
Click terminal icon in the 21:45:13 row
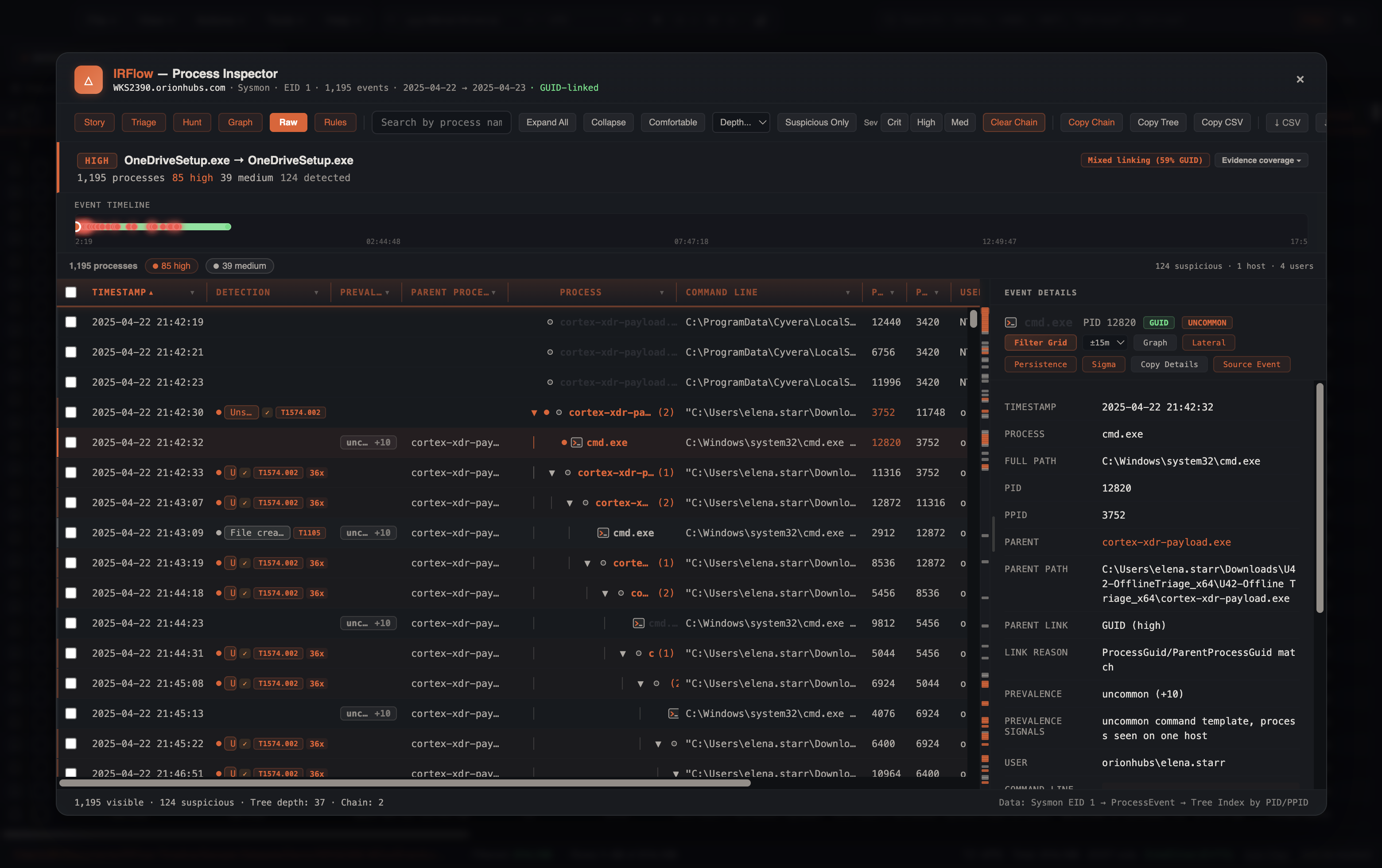point(673,713)
